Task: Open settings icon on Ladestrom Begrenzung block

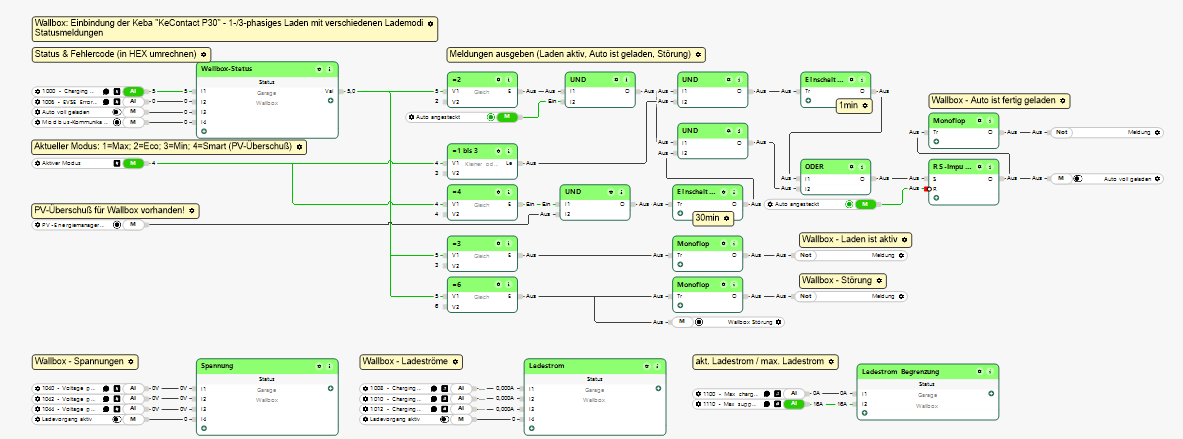Action: coord(980,371)
